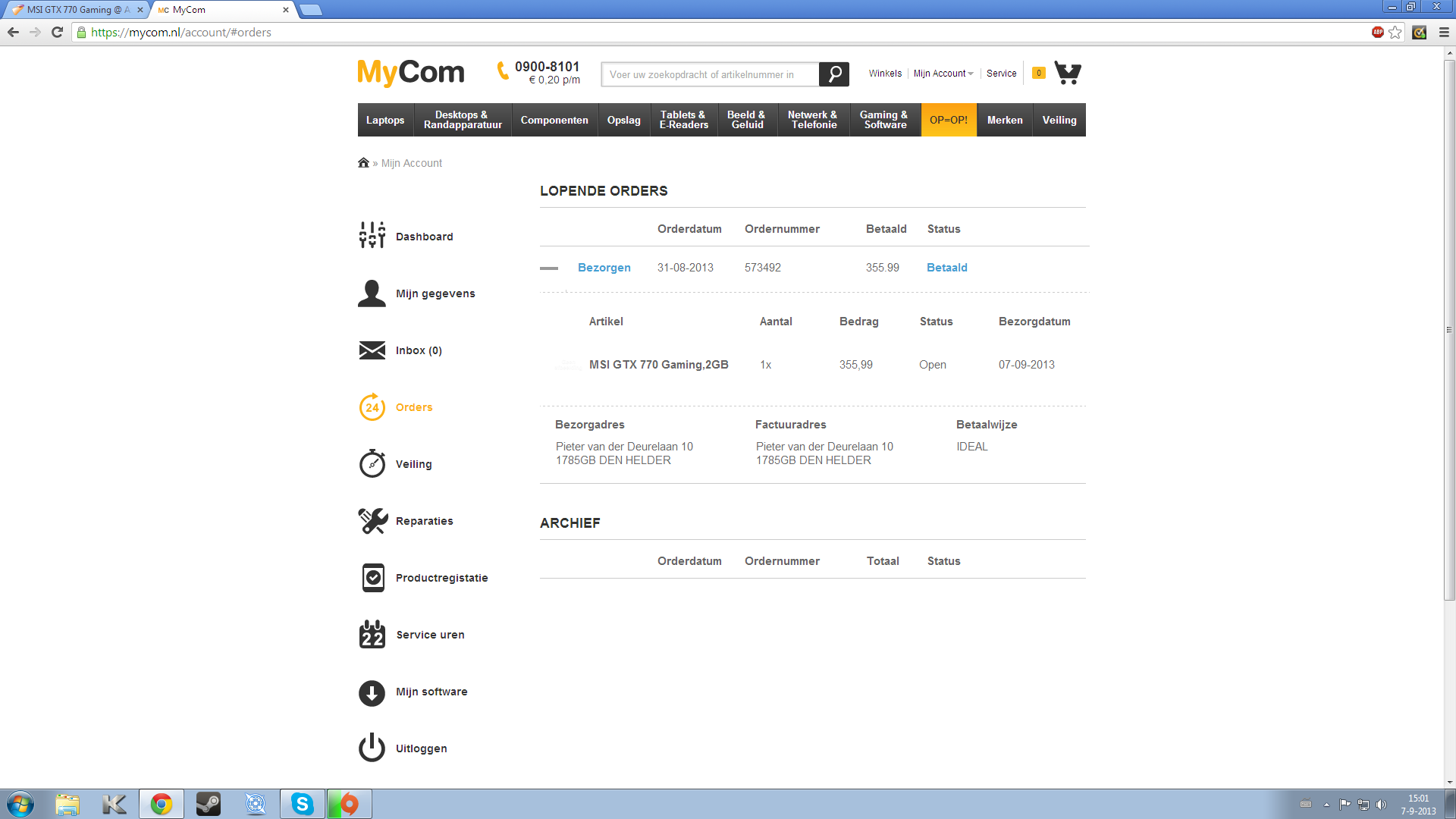Viewport: 1456px width, 819px height.
Task: Open the Veiling stopwatch icon
Action: pyautogui.click(x=372, y=463)
